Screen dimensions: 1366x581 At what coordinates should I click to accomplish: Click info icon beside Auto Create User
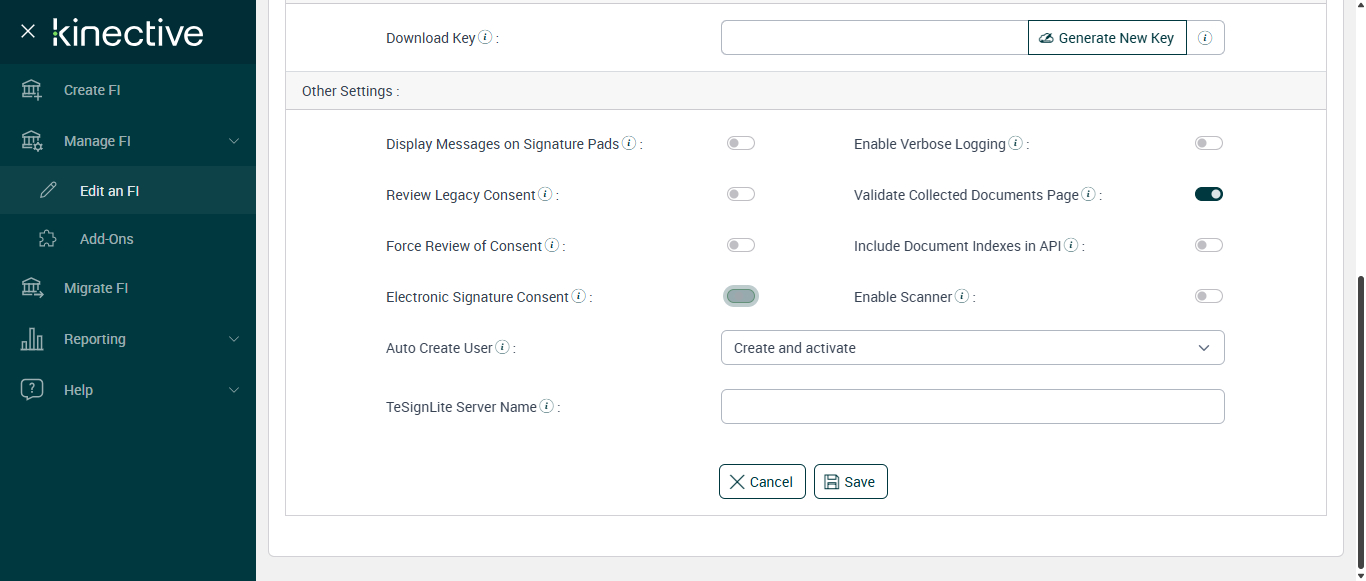(502, 348)
